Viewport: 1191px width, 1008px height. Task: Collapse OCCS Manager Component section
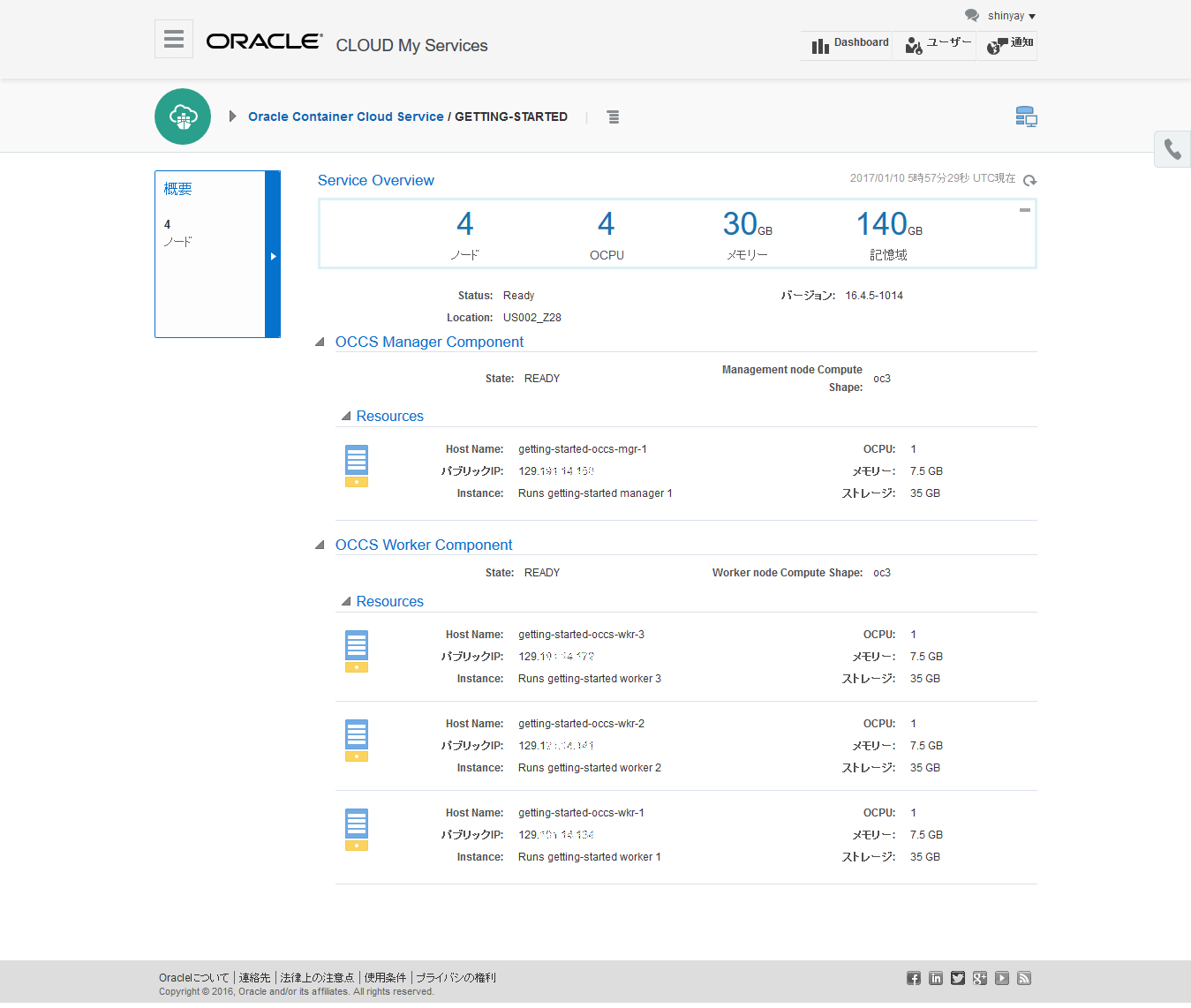[x=320, y=342]
